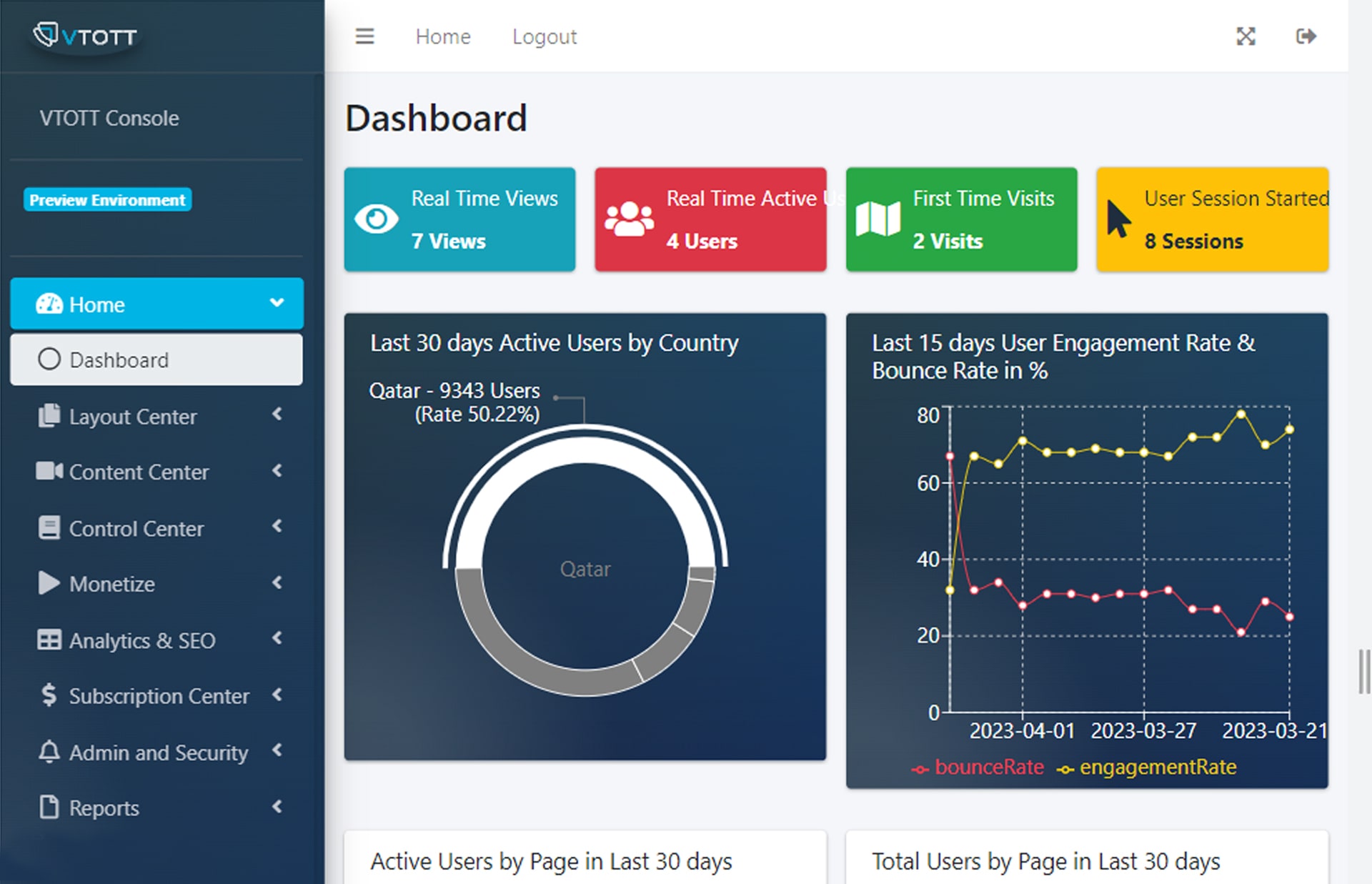Viewport: 1372px width, 884px height.
Task: Open the Monetize sidebar menu
Action: [x=156, y=584]
